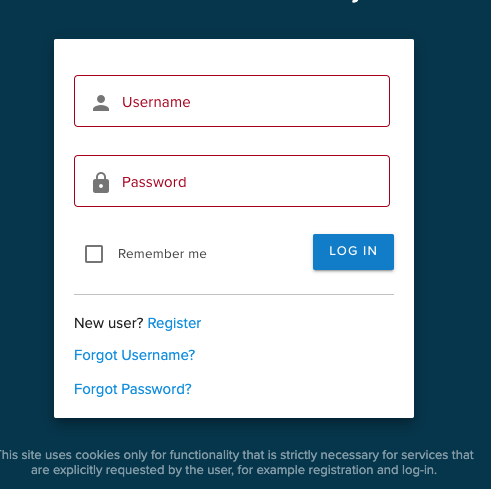Follow the 'Forgot Password?' link
The height and width of the screenshot is (489, 491).
coord(133,389)
